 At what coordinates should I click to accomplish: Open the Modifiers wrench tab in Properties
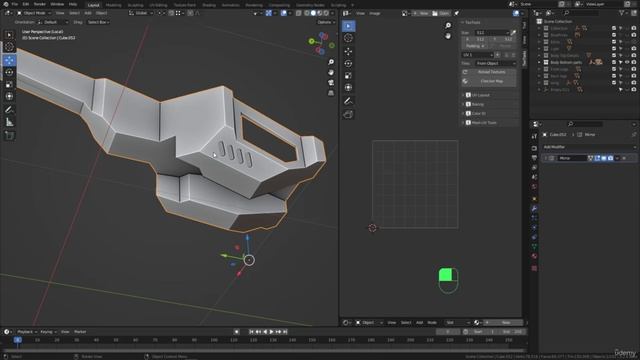534,208
